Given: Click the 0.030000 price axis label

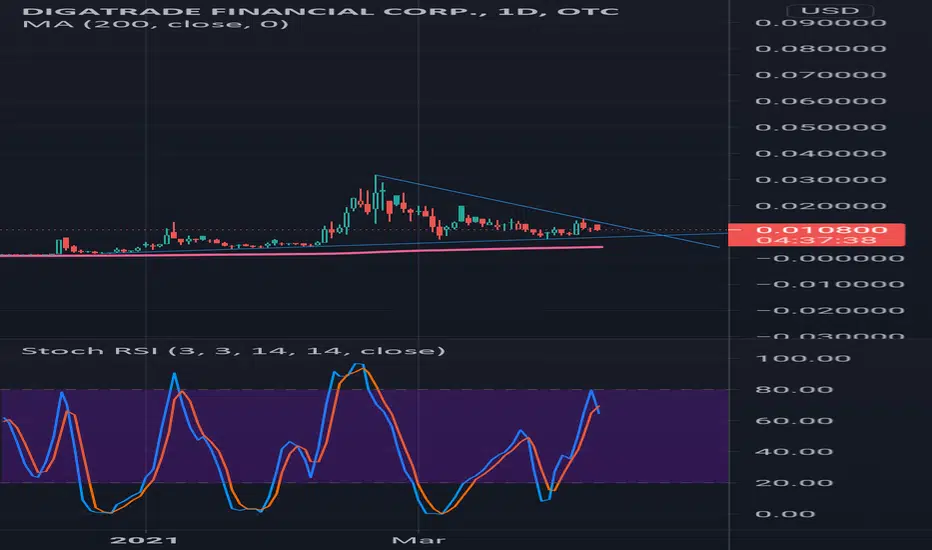Looking at the screenshot, I should [x=821, y=180].
